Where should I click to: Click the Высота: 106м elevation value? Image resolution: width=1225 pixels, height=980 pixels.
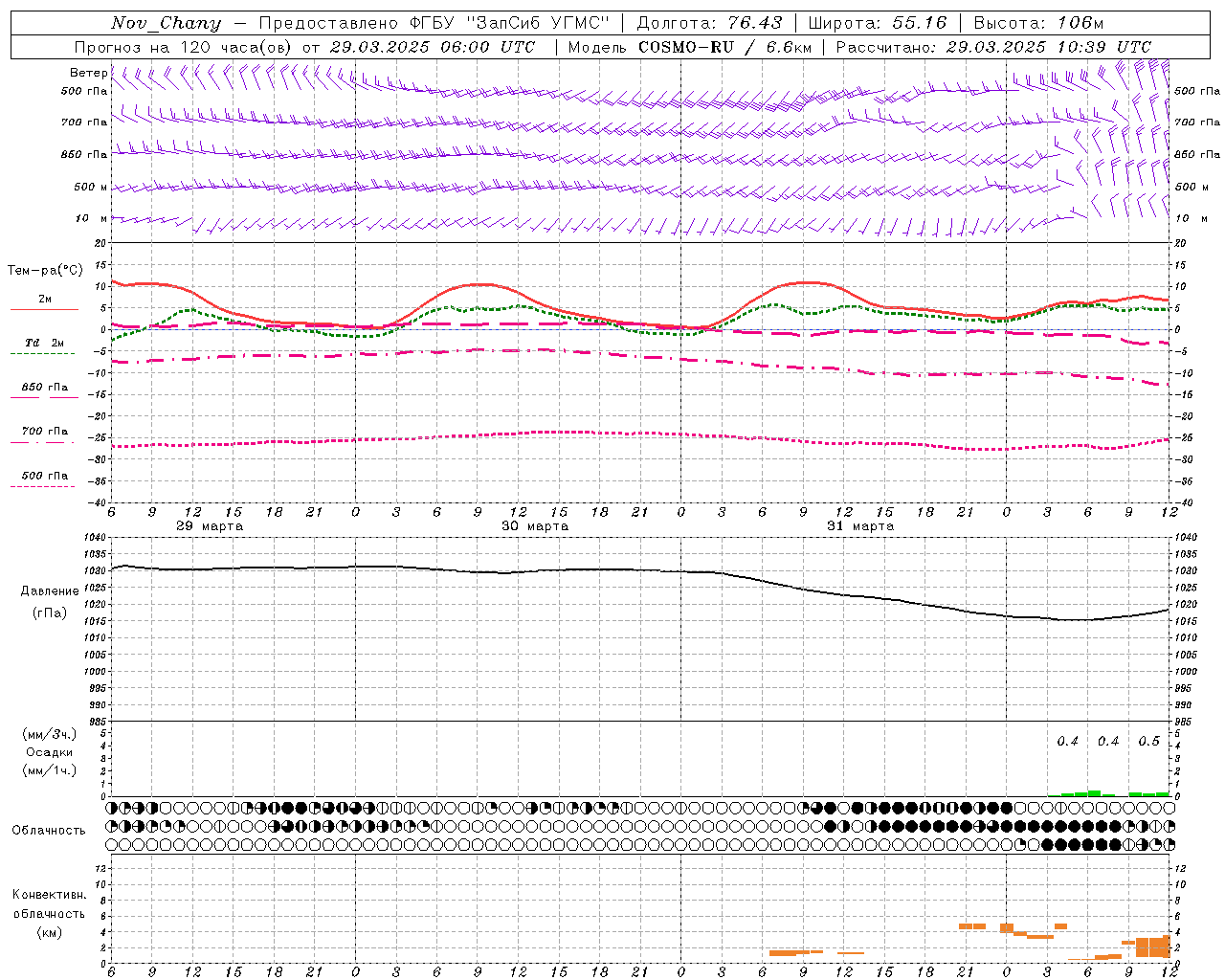(1038, 23)
